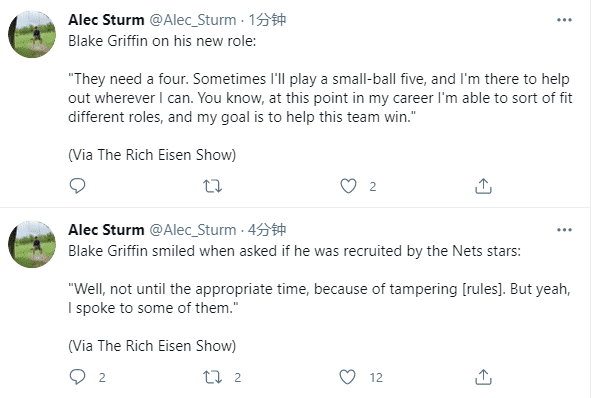
Task: Open the more options menu on first tweet
Action: [x=564, y=20]
